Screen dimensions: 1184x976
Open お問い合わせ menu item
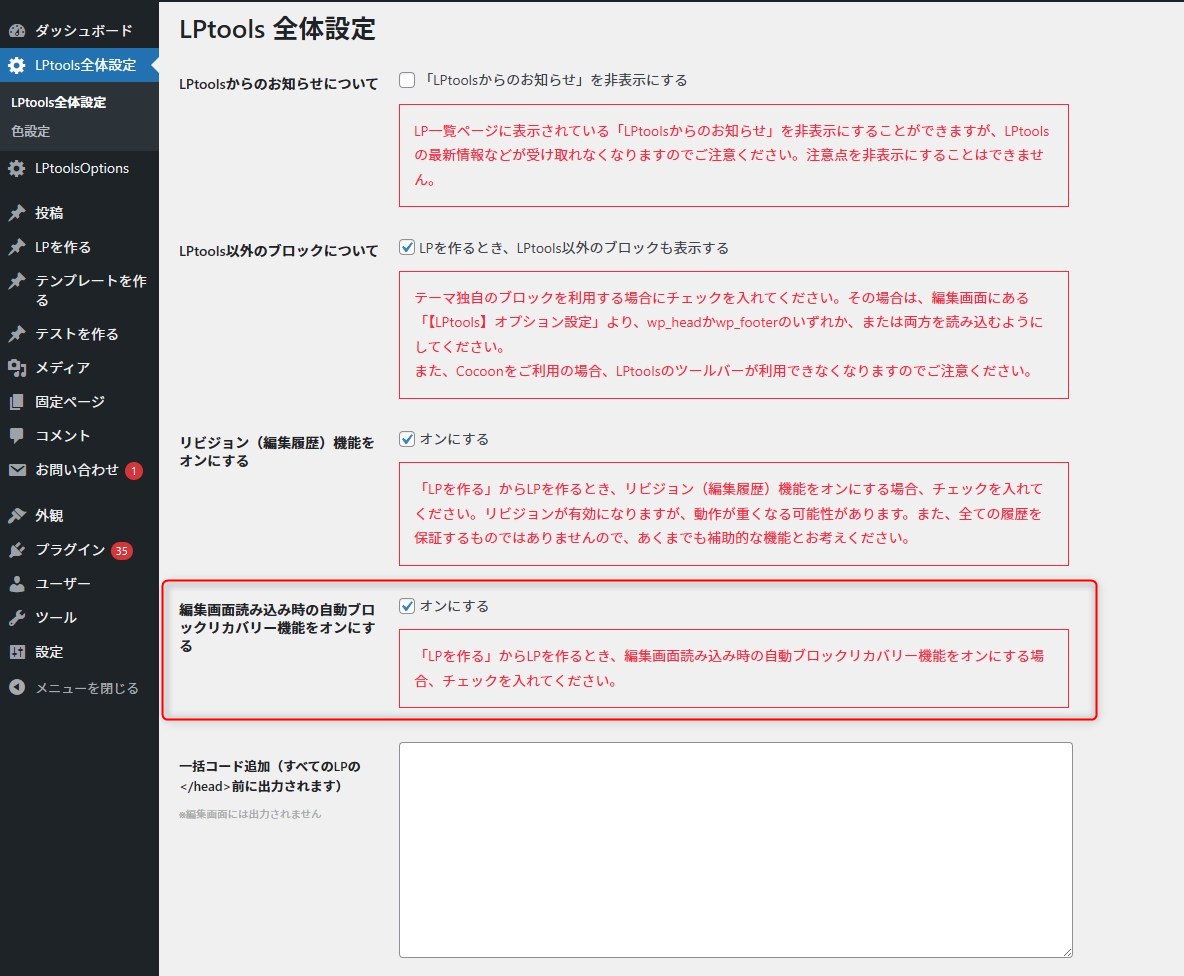[79, 470]
